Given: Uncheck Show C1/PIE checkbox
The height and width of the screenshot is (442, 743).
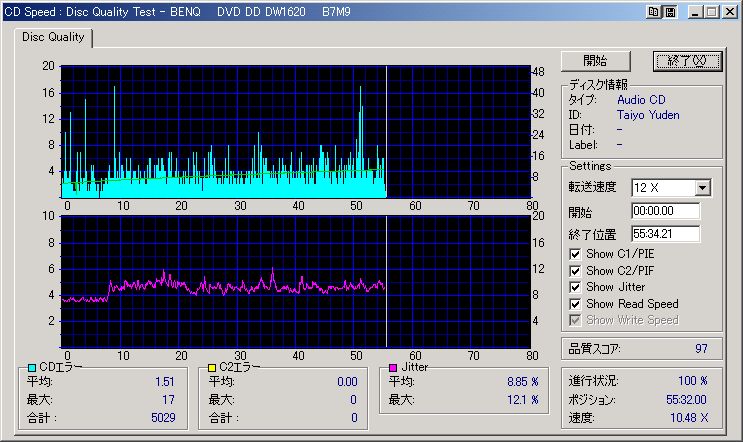Looking at the screenshot, I should (x=574, y=254).
